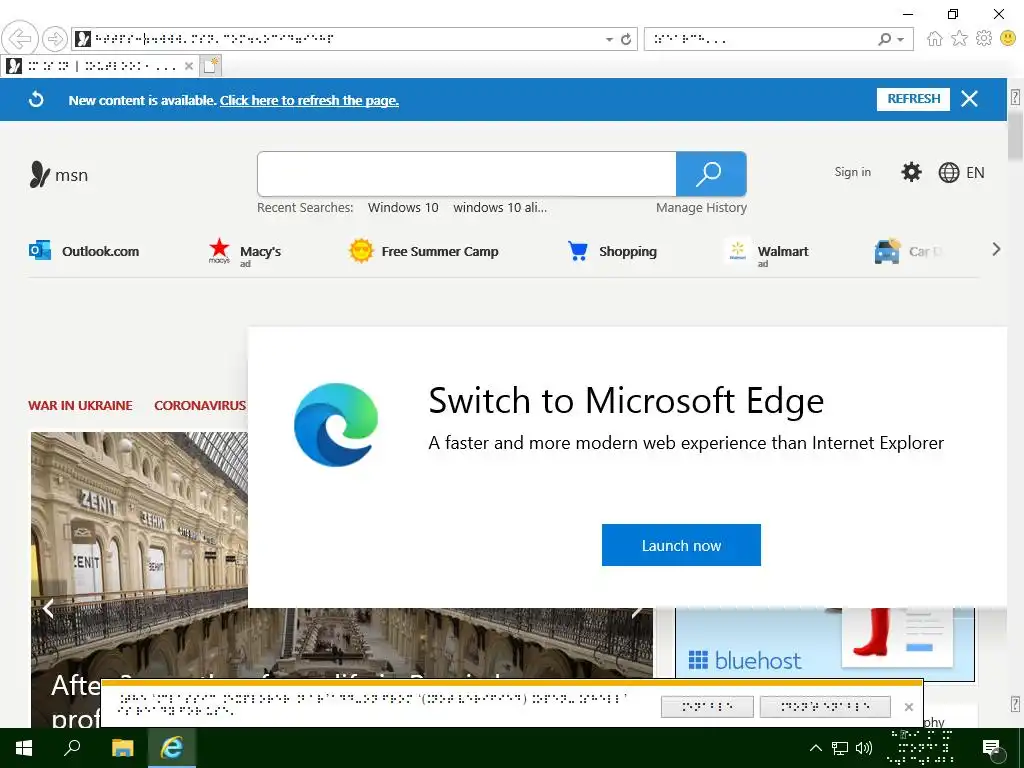Open search provider dropdown arrow beside magnifier
1024x768 pixels.
[901, 40]
